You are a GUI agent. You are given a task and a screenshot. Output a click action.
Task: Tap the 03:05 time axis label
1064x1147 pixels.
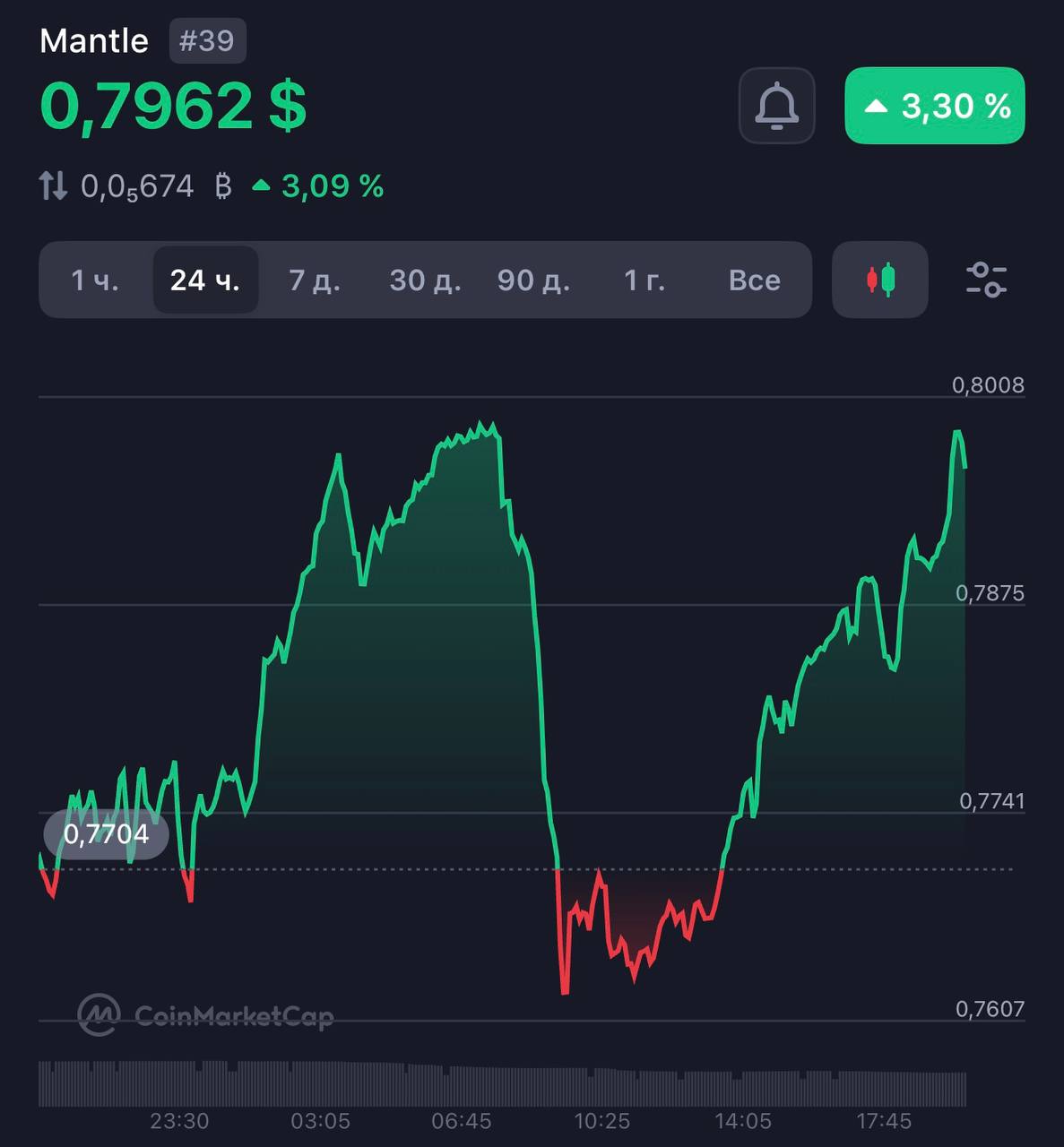click(320, 1121)
